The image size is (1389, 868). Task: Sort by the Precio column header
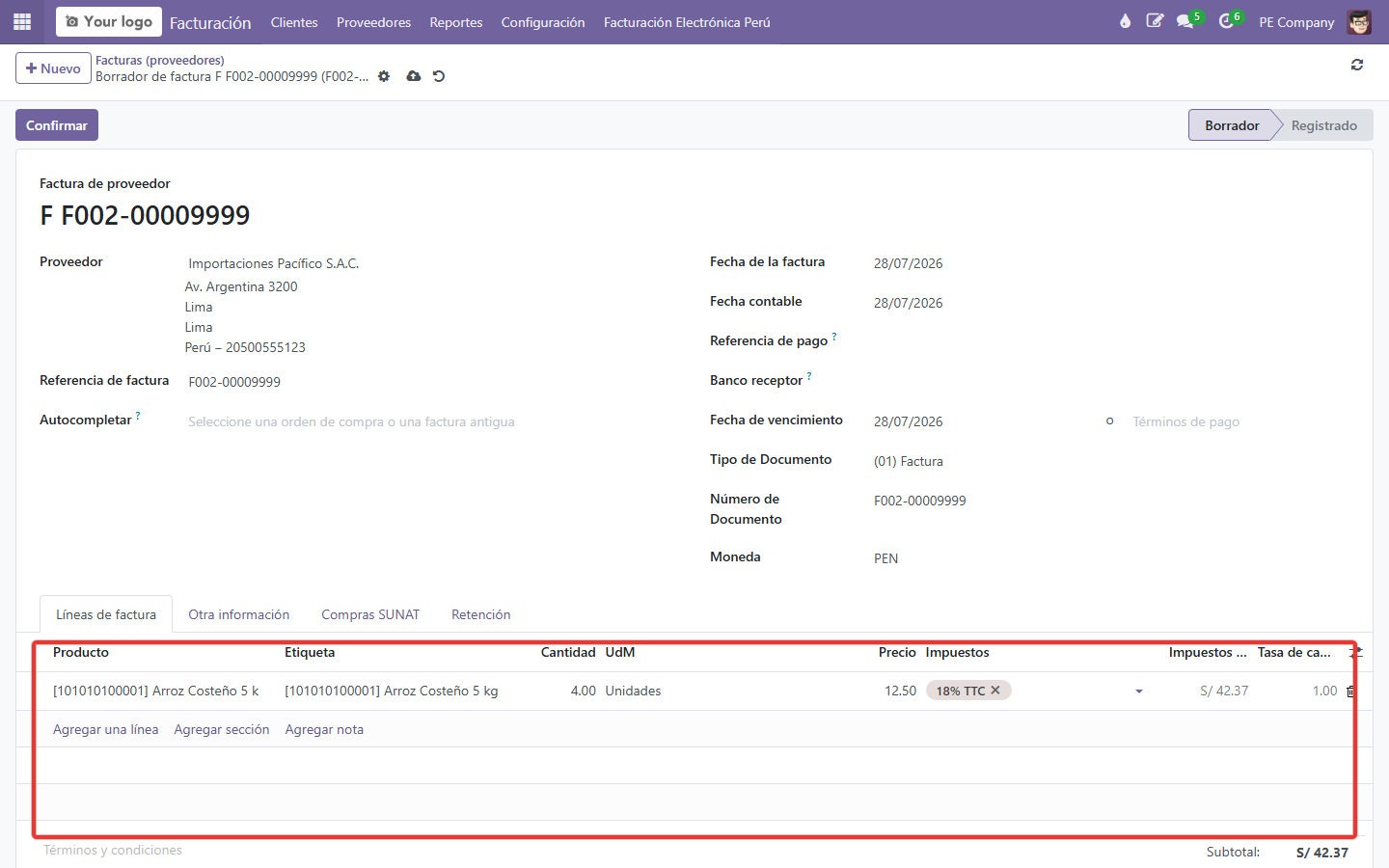pos(897,653)
